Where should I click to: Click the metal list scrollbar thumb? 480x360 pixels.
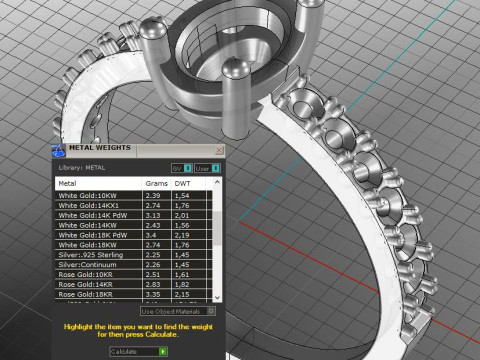coord(217,228)
